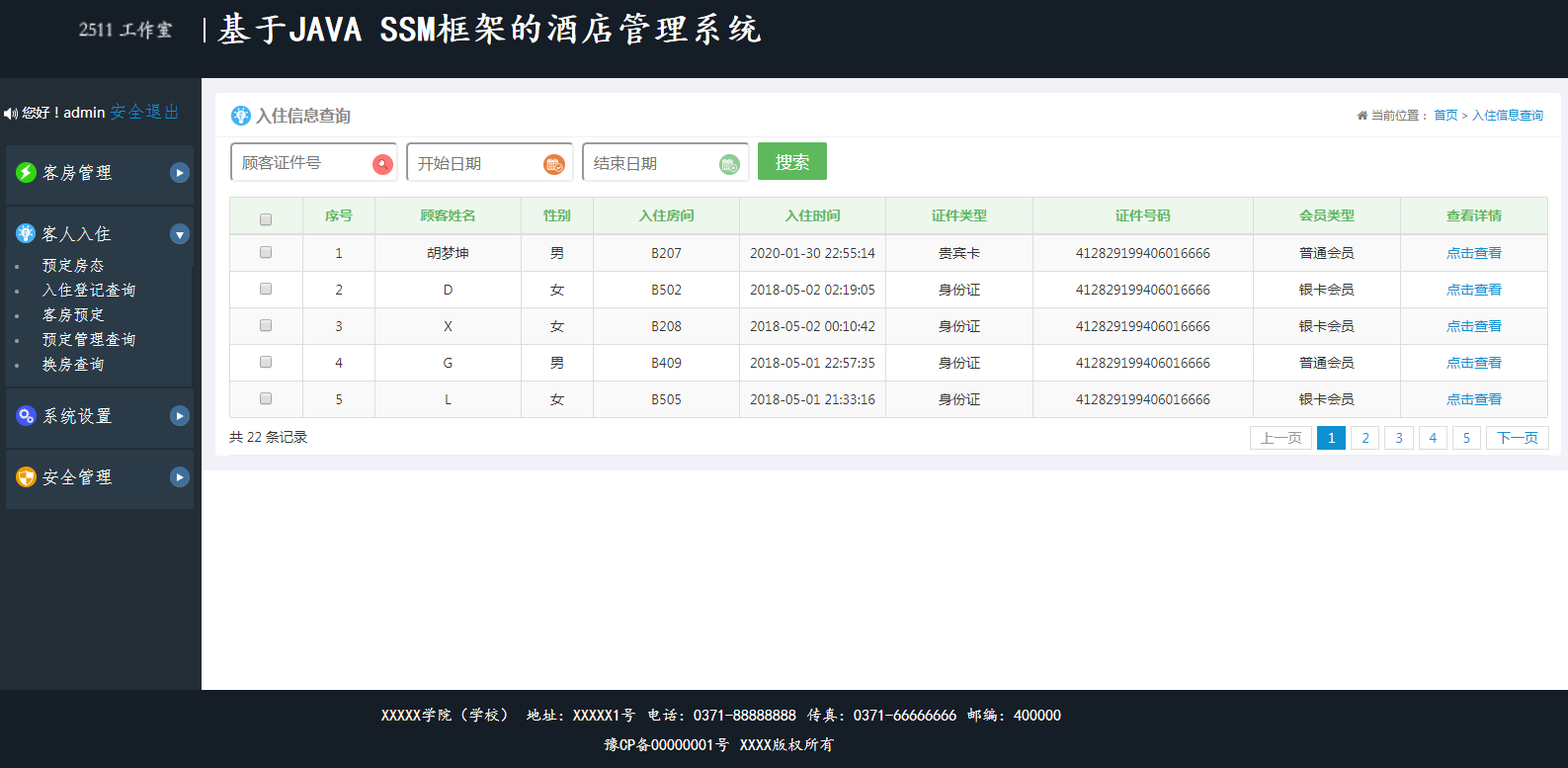Click the speaker icon next to 您好 greeting
This screenshot has height=768, width=1568.
pyautogui.click(x=11, y=114)
